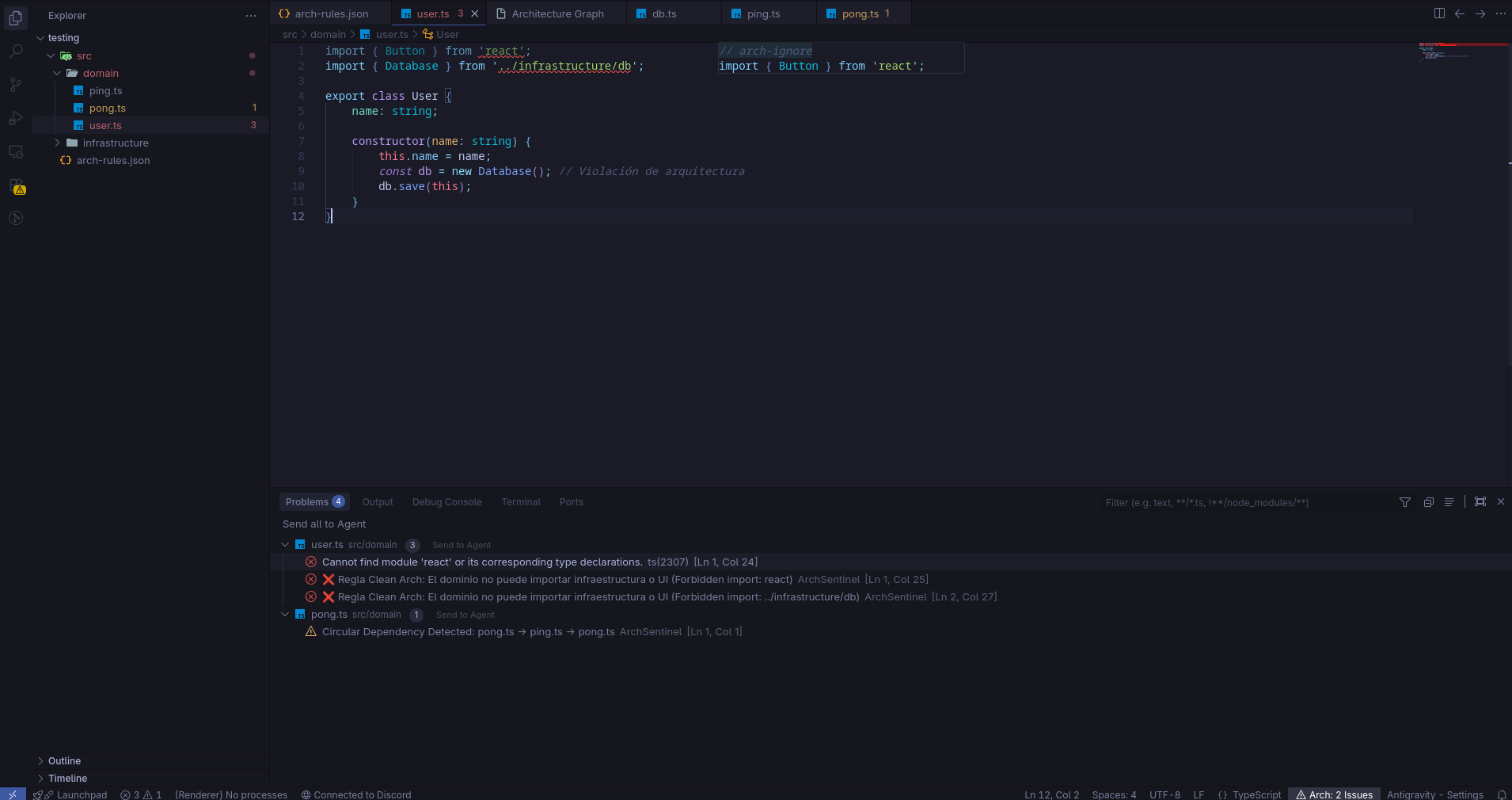Collapse all problems in the panel
1512x800 pixels.
pos(1429,502)
